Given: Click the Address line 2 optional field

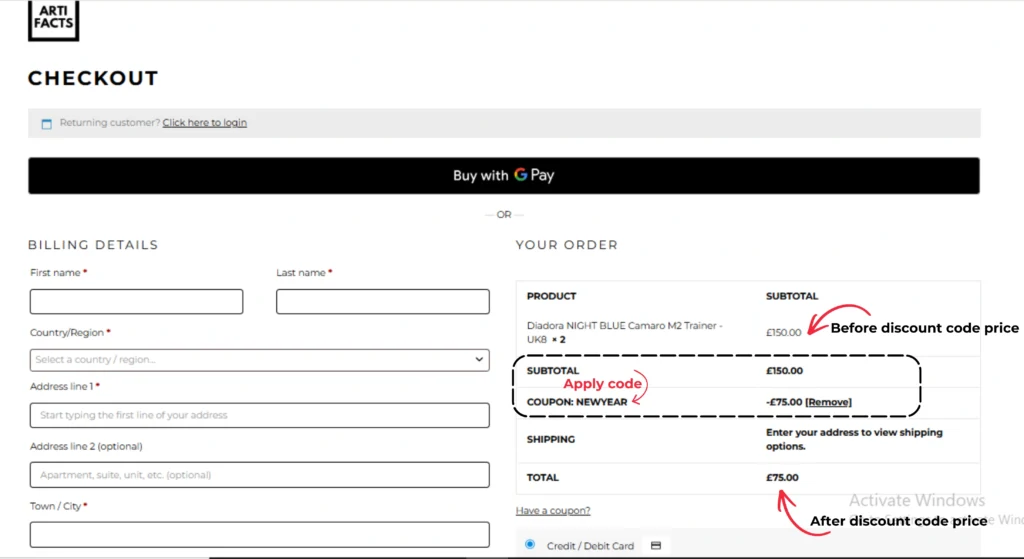Looking at the screenshot, I should (258, 475).
